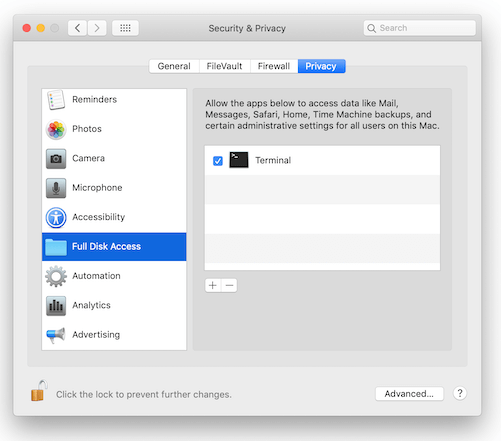The height and width of the screenshot is (441, 501).
Task: Go forward with the right arrow
Action: (97, 28)
